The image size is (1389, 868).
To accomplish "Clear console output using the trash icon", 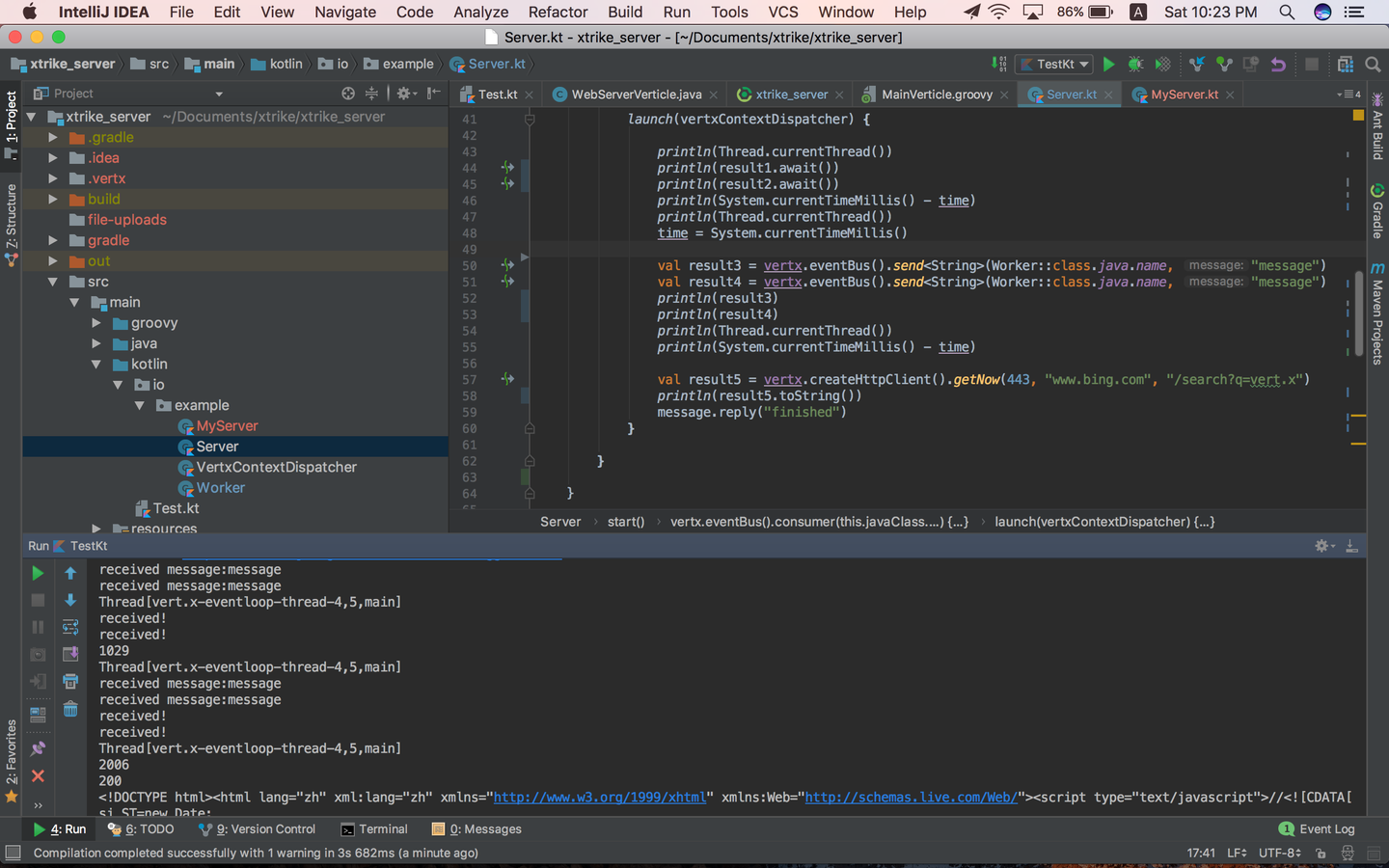I will pos(69,710).
